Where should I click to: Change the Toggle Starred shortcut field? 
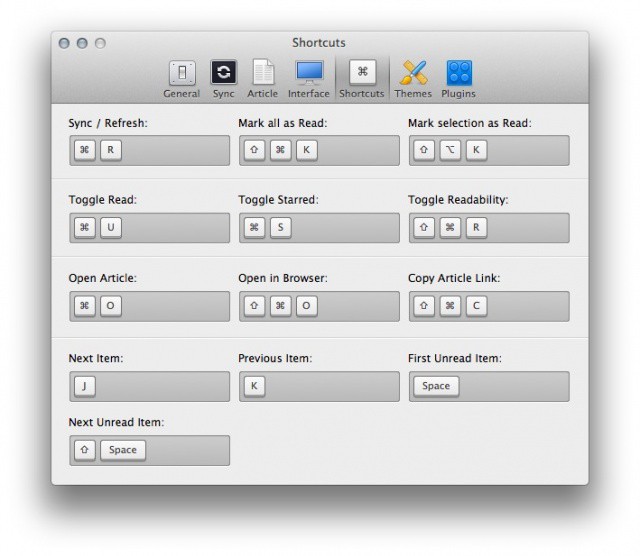pyautogui.click(x=319, y=228)
